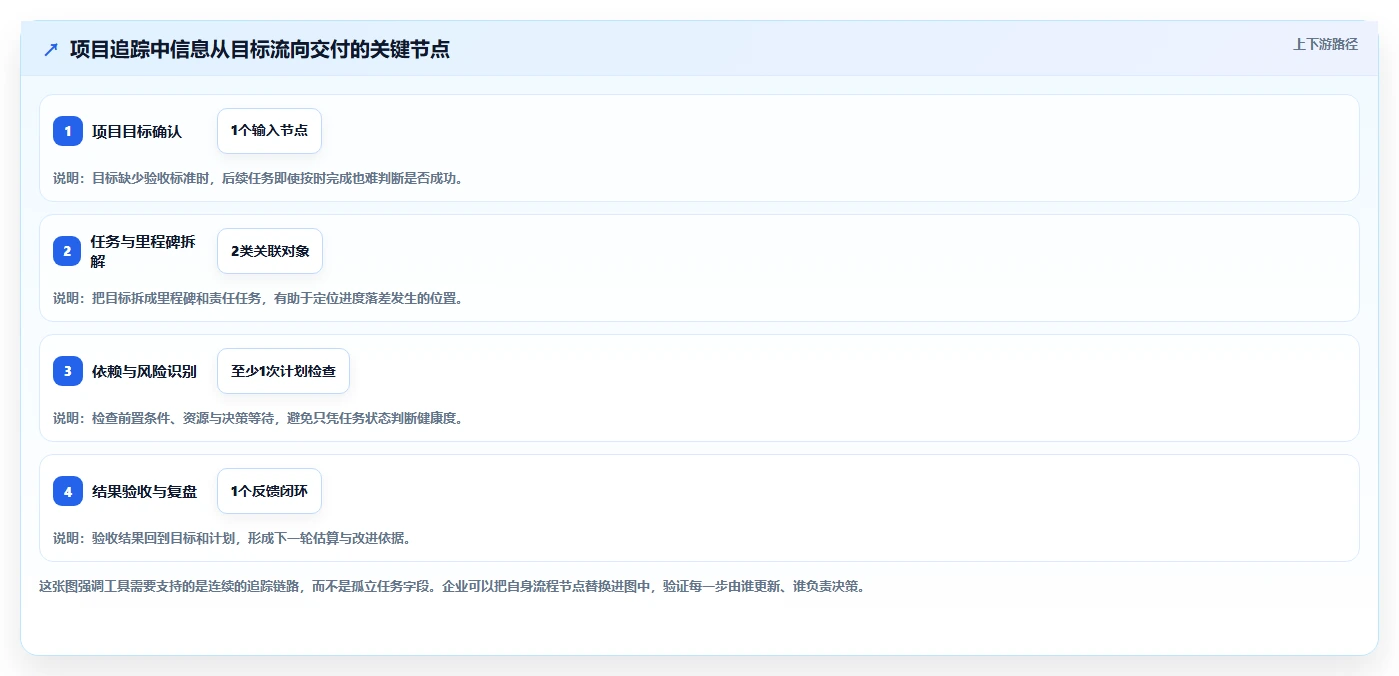Click the description starting 说明：验收结果回到目标

pos(232,538)
